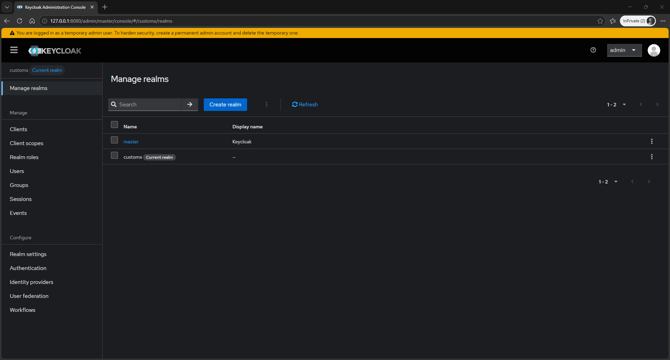The image size is (670, 360).
Task: Add this page to favorites star
Action: (x=600, y=21)
